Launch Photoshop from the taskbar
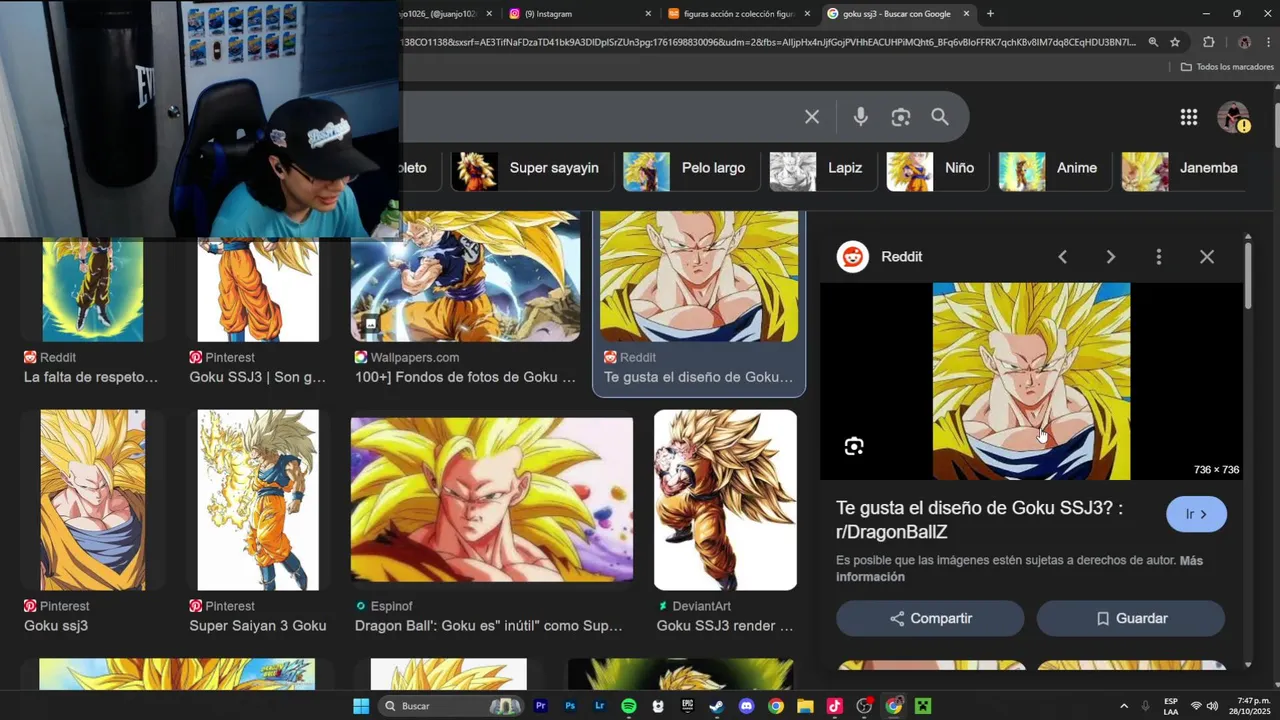 [x=570, y=706]
